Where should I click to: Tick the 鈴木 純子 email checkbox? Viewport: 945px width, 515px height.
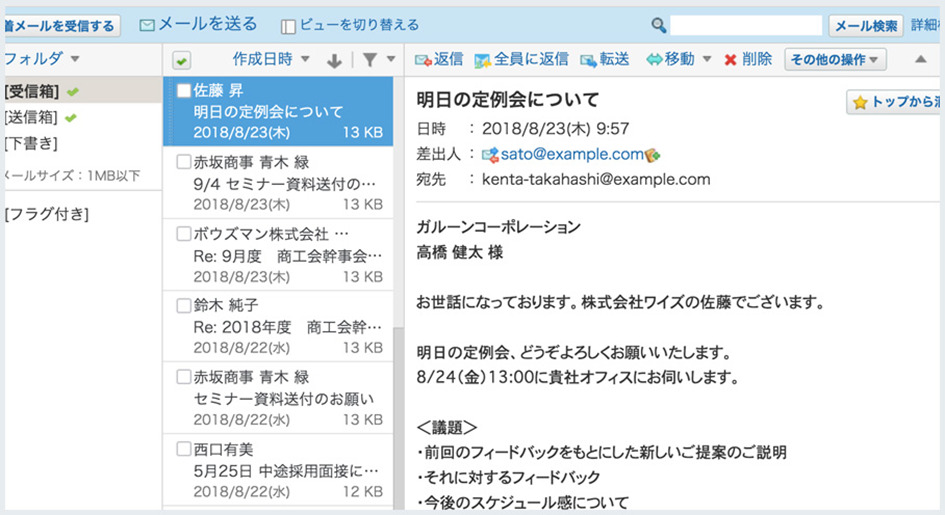183,305
